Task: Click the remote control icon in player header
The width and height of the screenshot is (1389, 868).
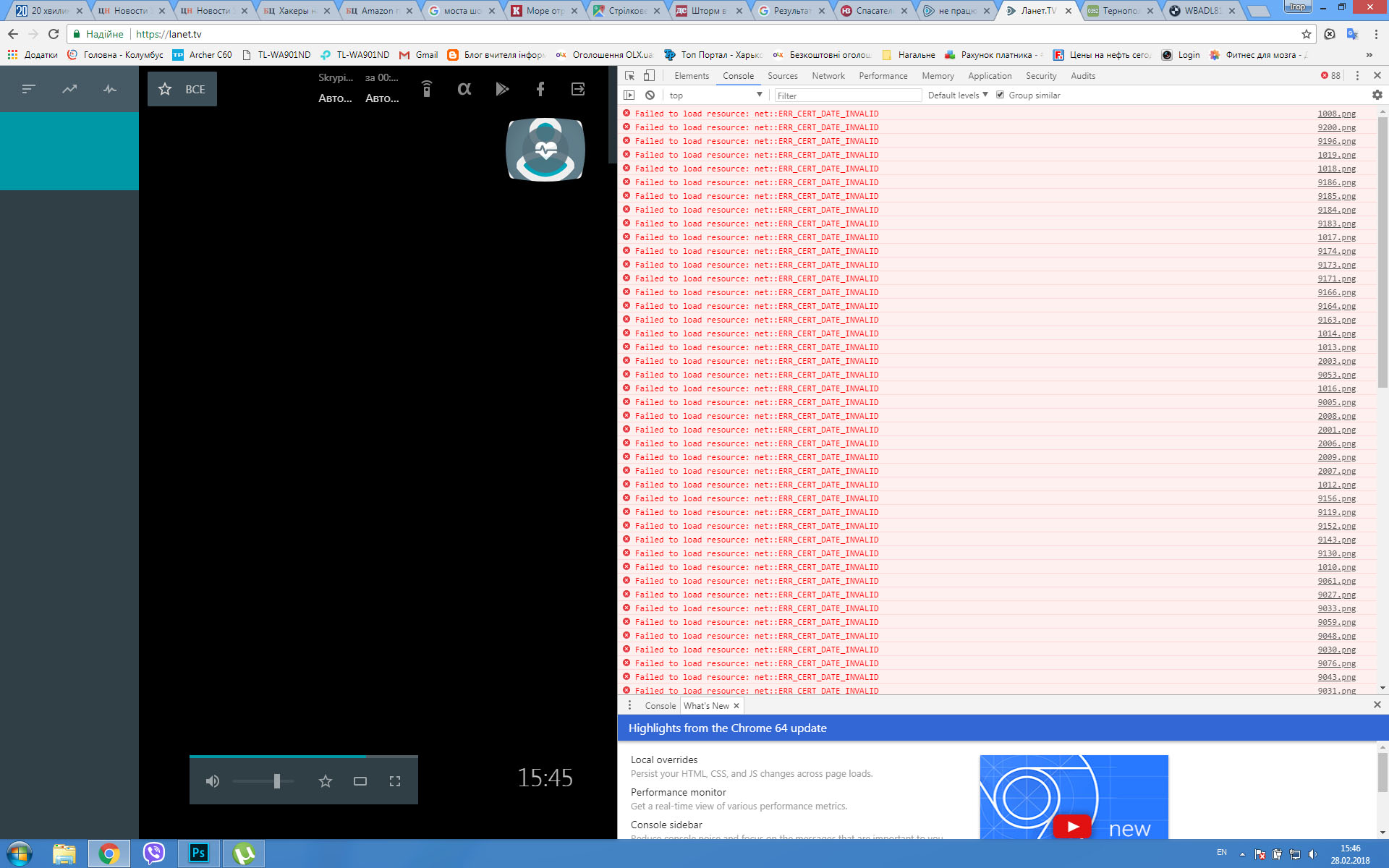Action: [x=427, y=89]
